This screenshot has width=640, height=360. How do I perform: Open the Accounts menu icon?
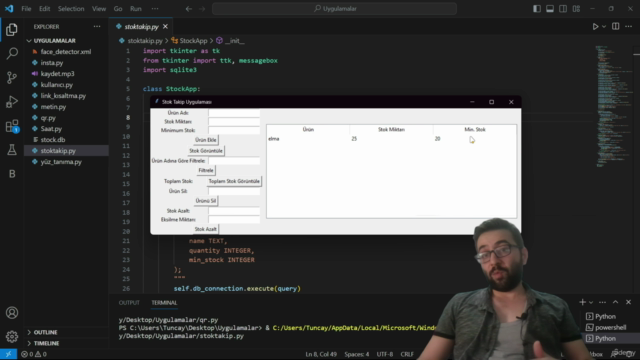(12, 313)
